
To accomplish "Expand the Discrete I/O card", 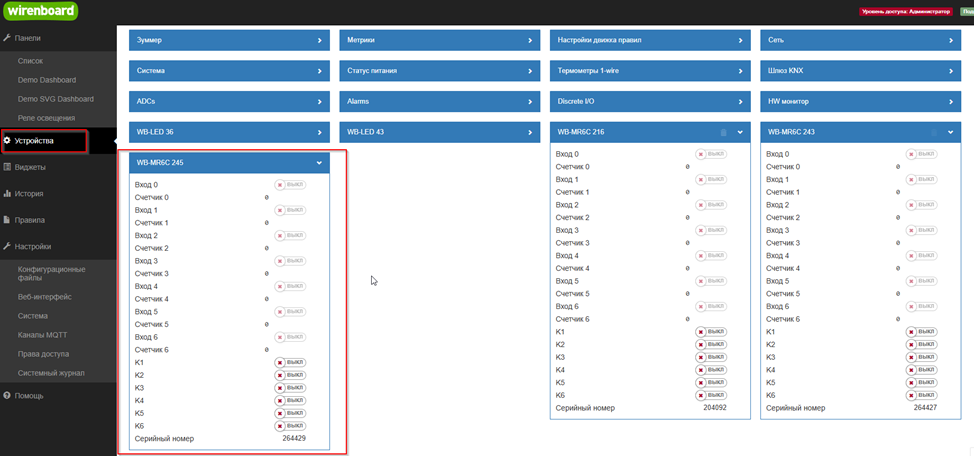I will pyautogui.click(x=650, y=101).
